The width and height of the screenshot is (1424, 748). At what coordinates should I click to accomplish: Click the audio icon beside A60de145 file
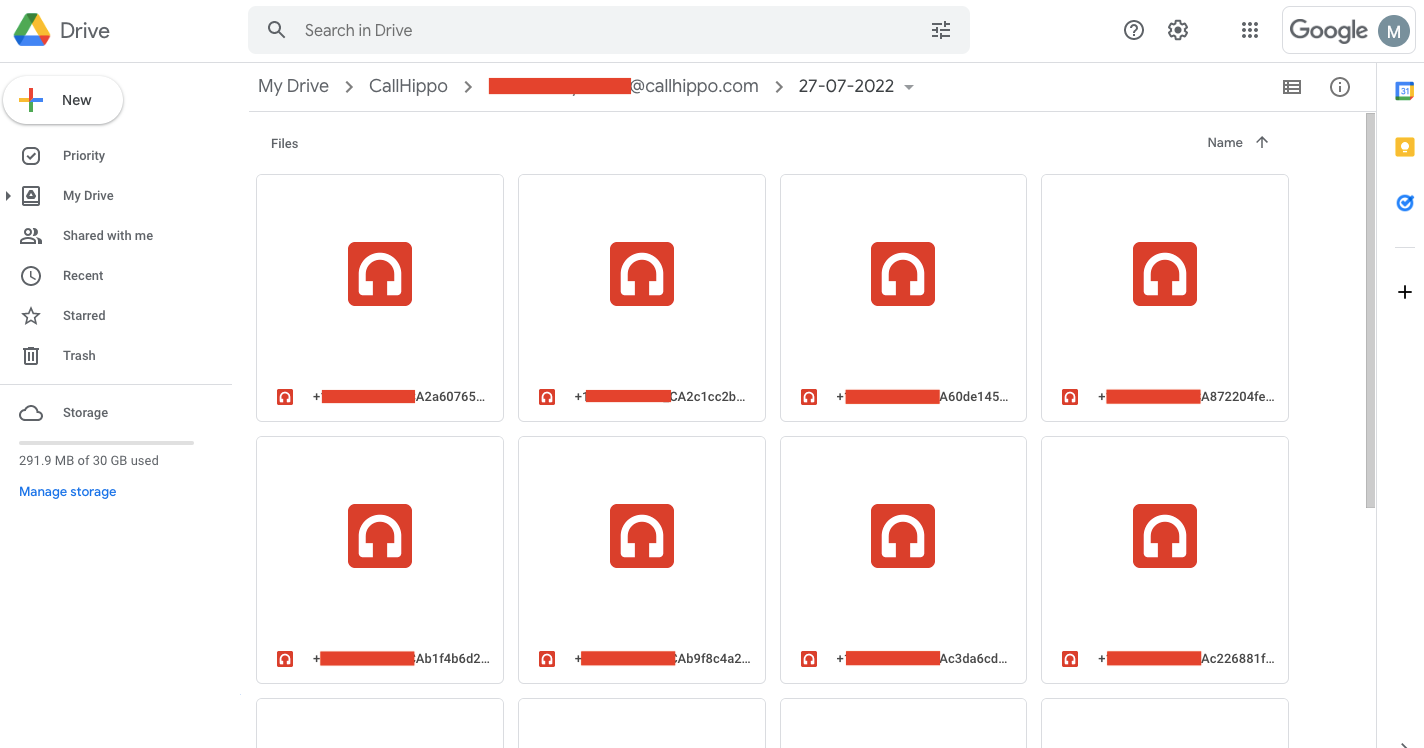809,397
